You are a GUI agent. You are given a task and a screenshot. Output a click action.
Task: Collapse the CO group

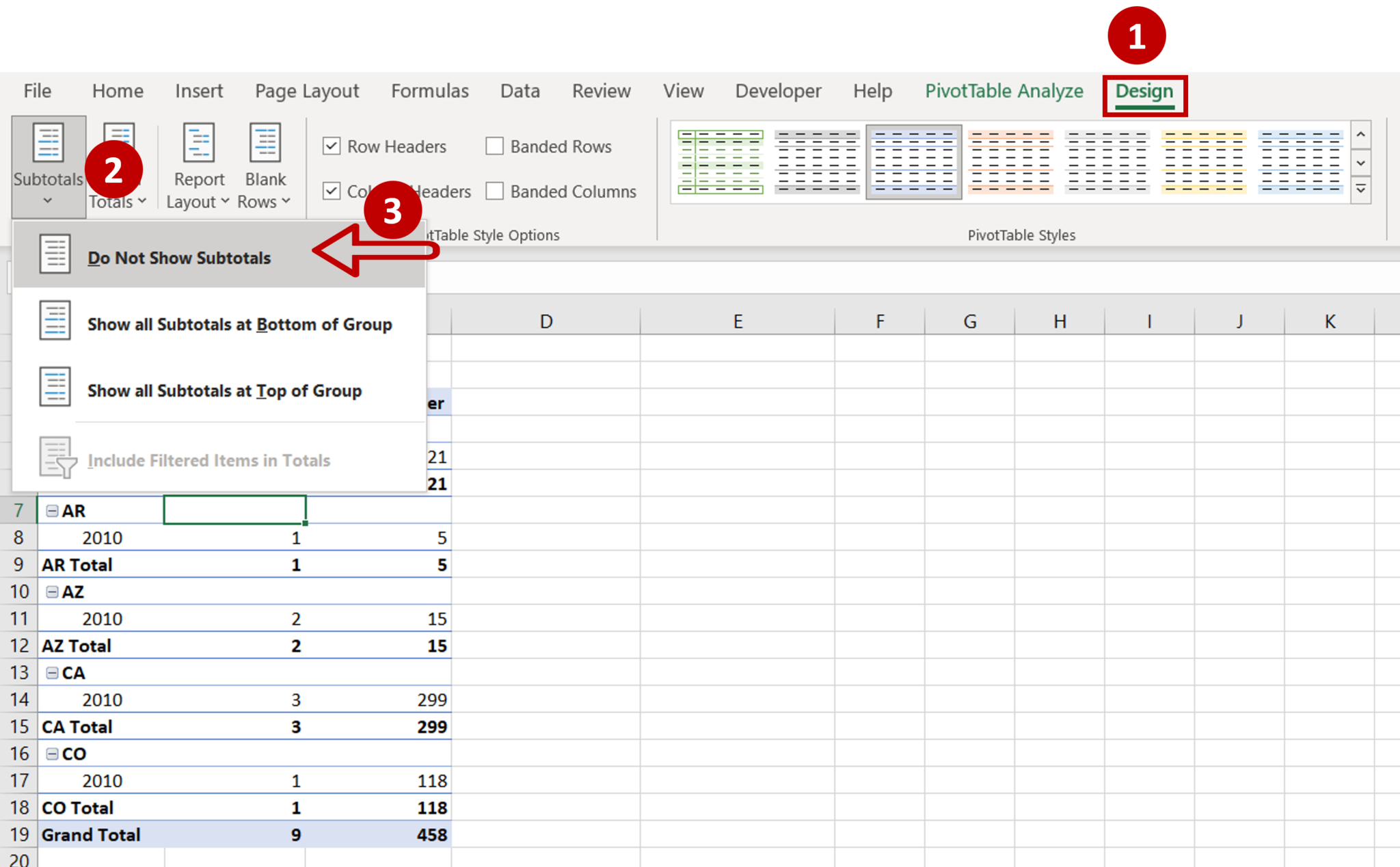point(52,754)
